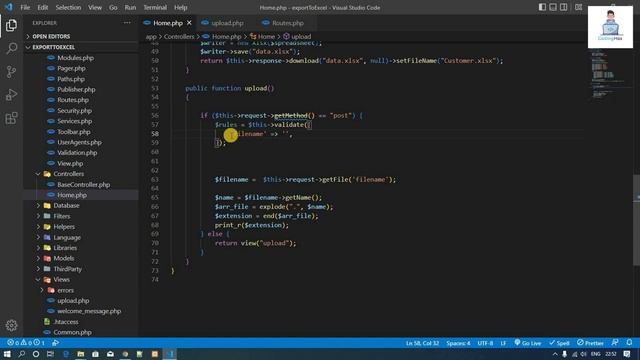This screenshot has height=360, width=640.
Task: Open the Search view in activity bar
Action: (11, 49)
